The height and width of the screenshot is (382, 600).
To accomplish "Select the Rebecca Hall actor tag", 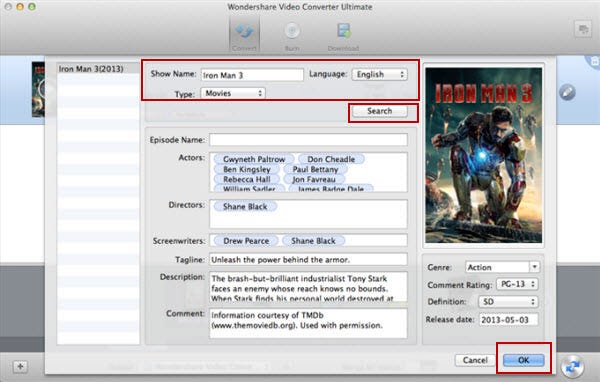I will tap(247, 179).
